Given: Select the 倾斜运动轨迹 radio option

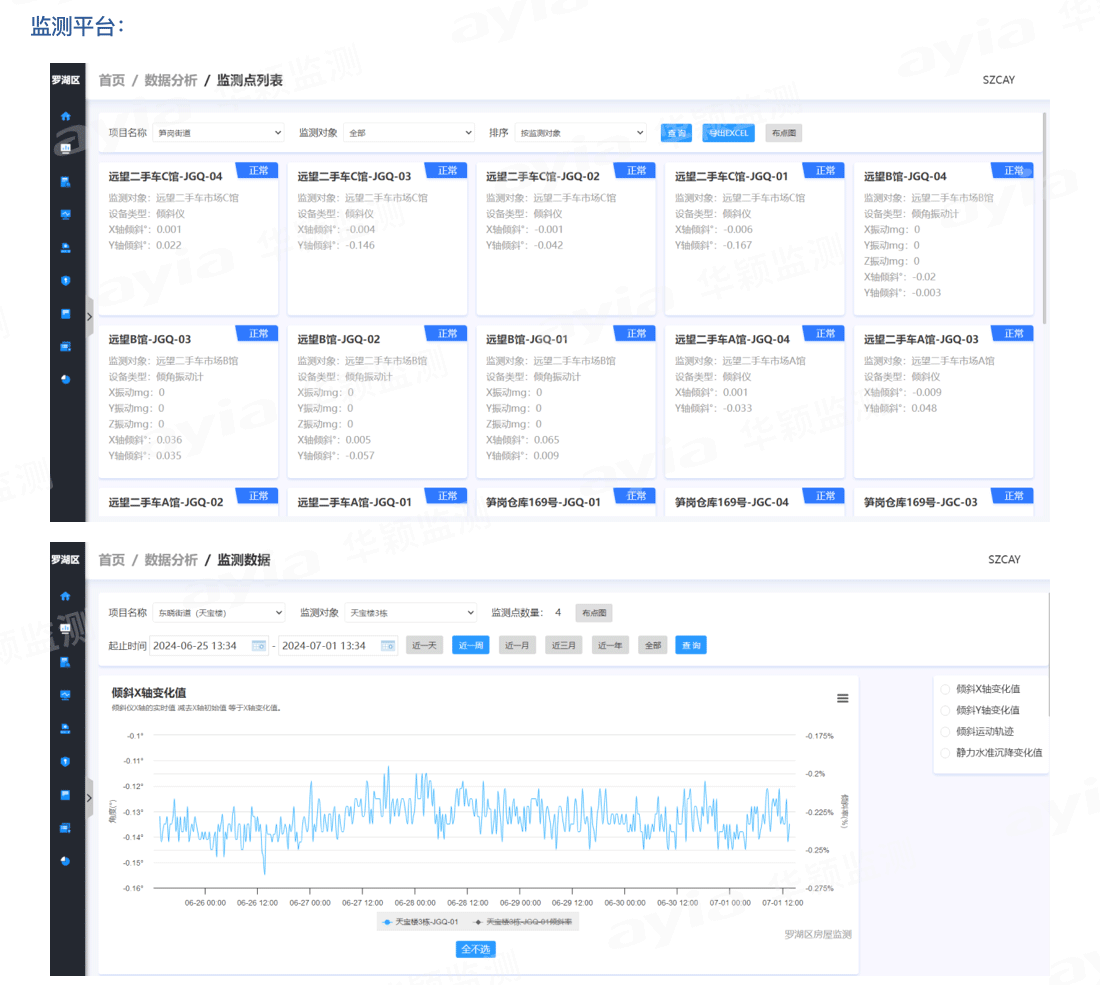Looking at the screenshot, I should click(945, 731).
